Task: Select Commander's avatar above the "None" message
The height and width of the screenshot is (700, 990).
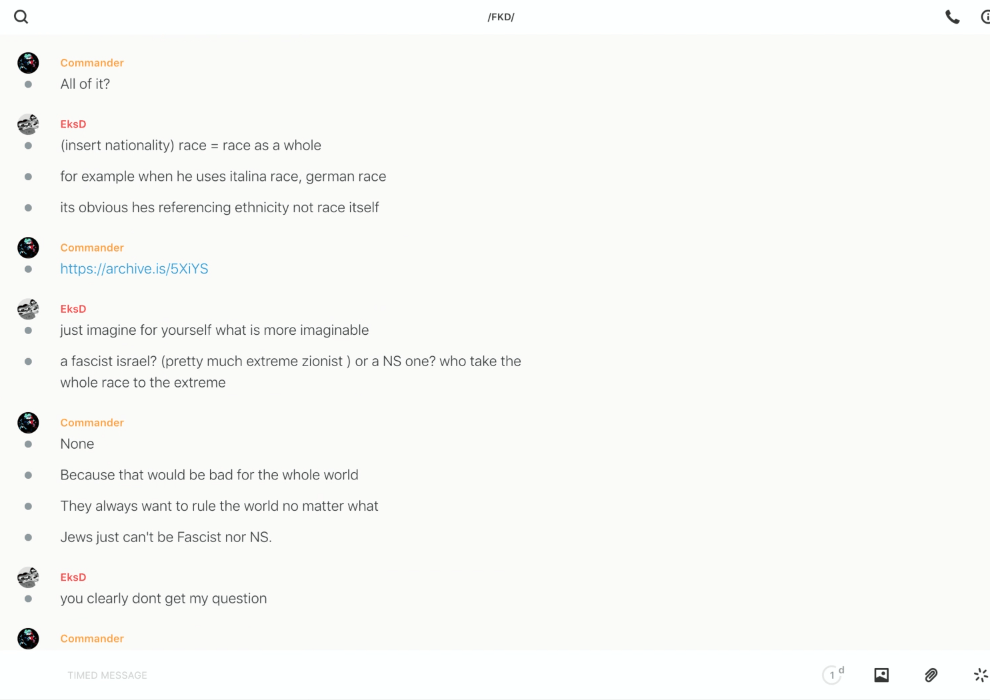Action: (28, 422)
